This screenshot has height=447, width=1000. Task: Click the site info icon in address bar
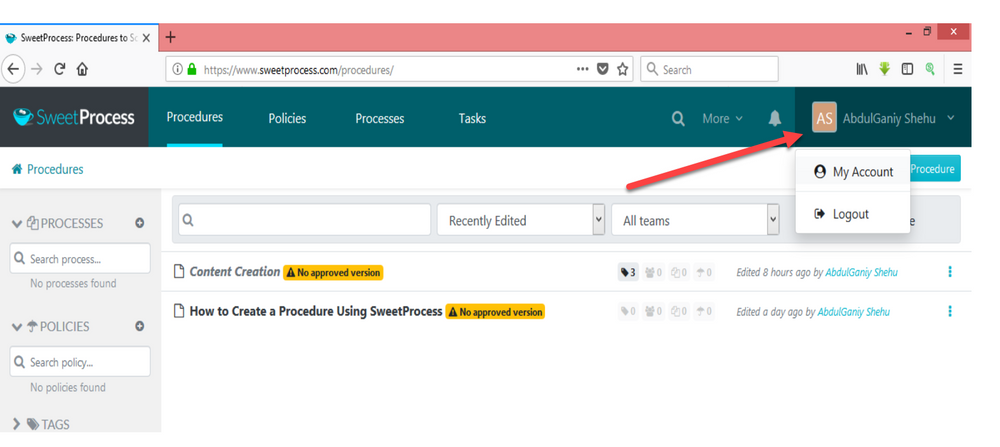tap(177, 70)
